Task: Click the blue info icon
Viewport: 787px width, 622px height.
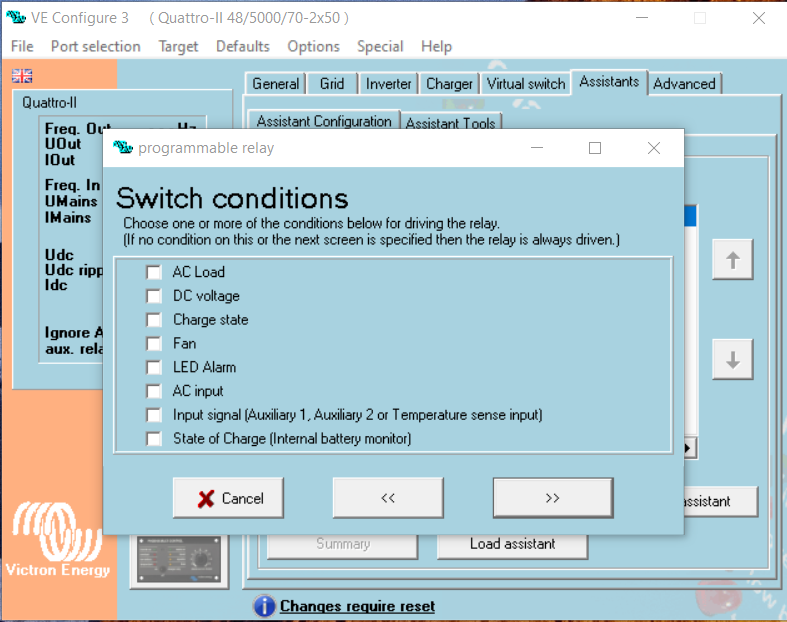Action: coord(264,606)
